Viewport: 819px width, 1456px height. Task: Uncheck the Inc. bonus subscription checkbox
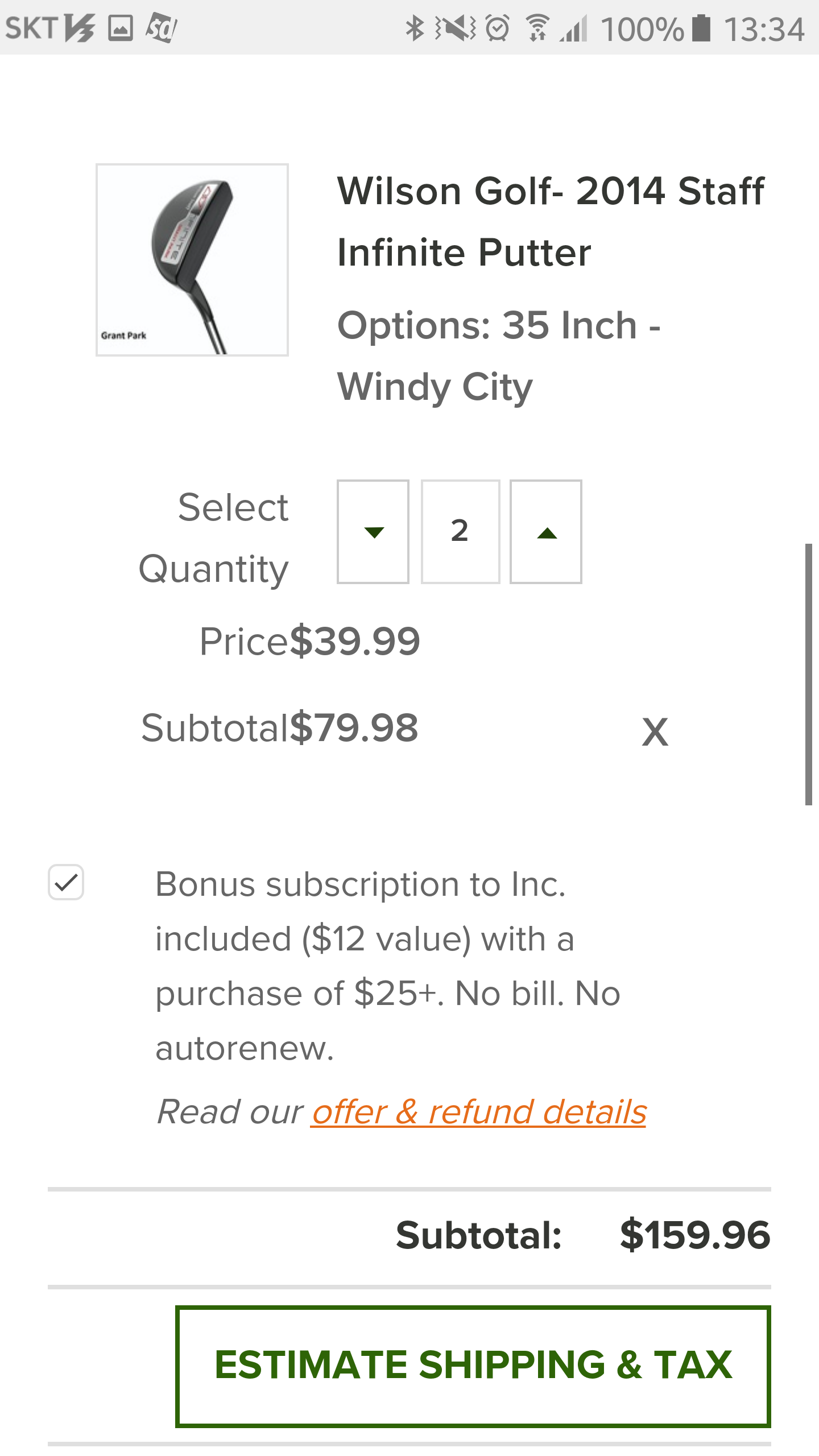[x=66, y=883]
